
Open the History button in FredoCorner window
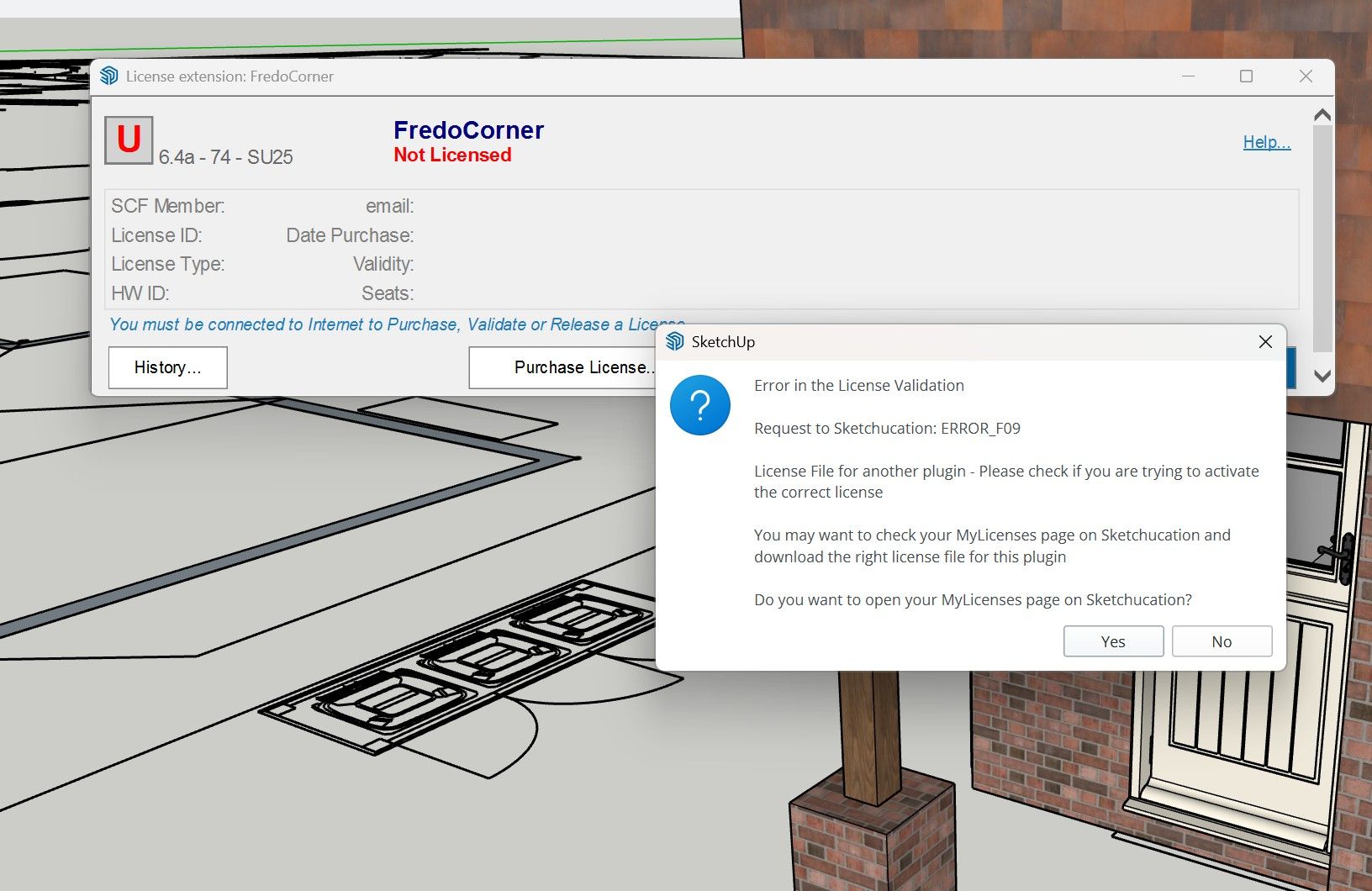[x=168, y=367]
